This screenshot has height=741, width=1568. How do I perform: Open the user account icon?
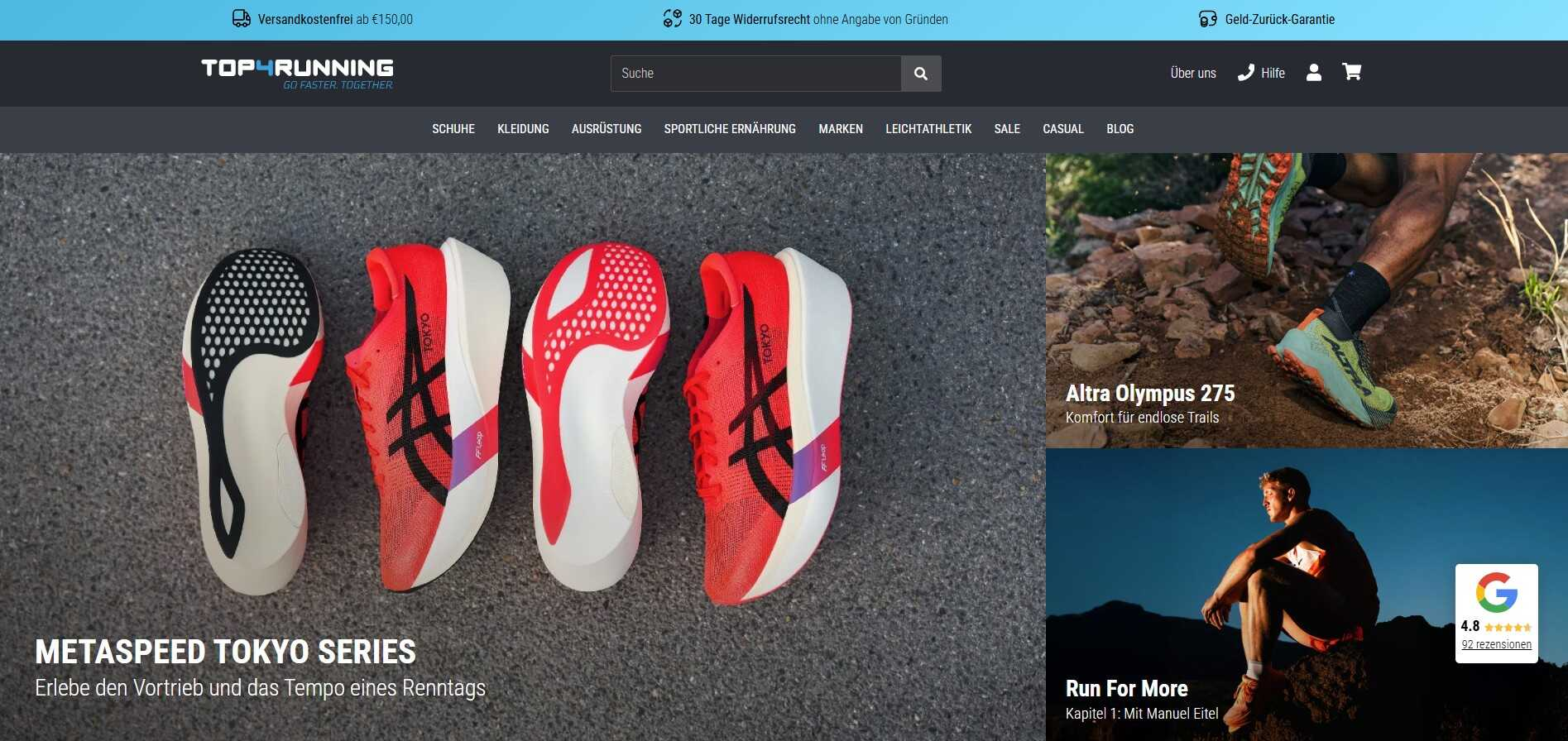pos(1313,73)
